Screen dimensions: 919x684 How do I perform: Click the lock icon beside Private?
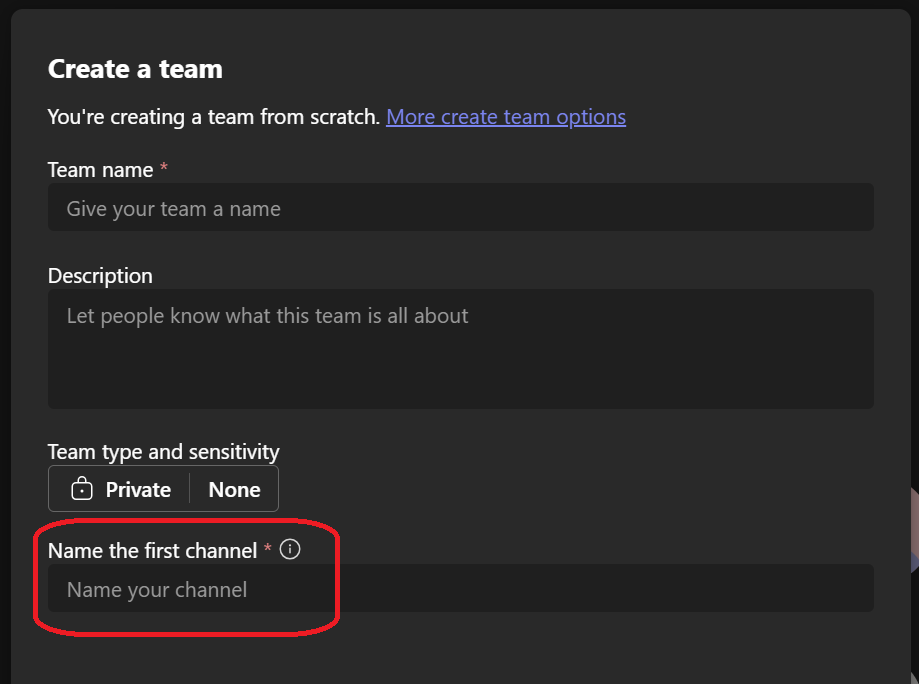point(82,489)
